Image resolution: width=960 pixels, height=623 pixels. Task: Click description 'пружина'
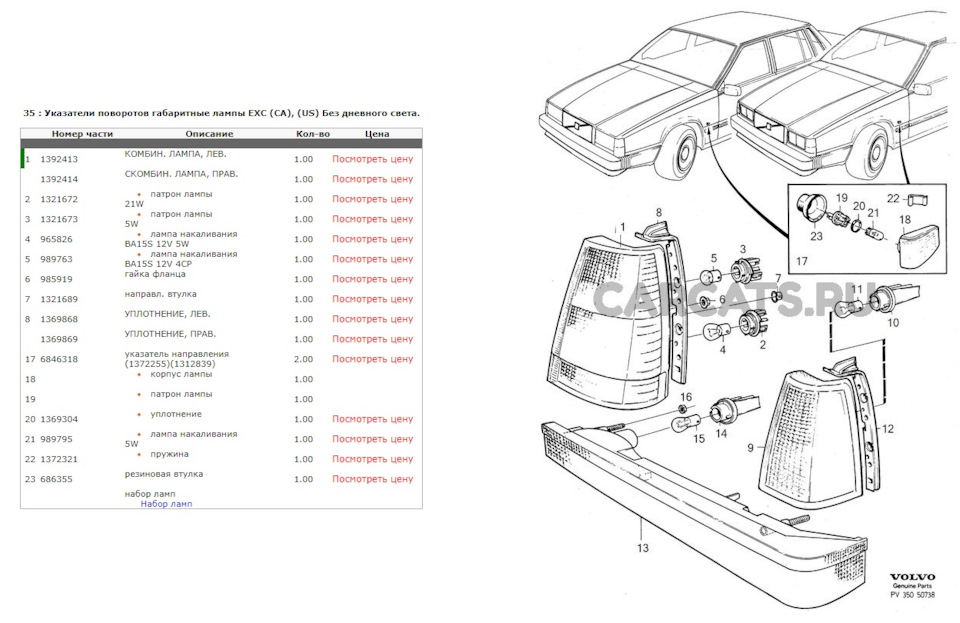170,453
